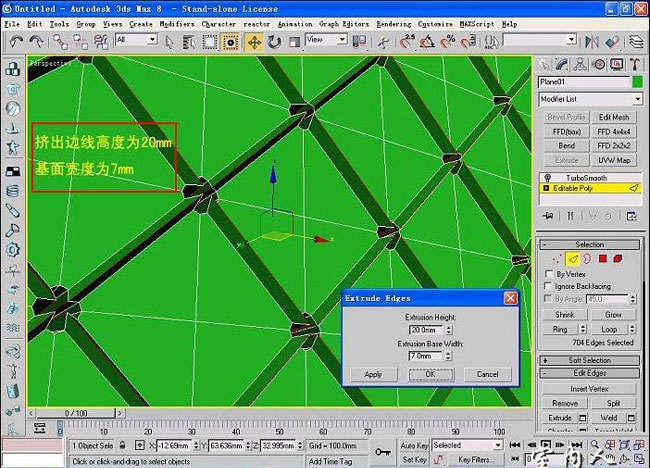Image resolution: width=650 pixels, height=468 pixels.
Task: Collapse the Edit Edges rollout
Action: pyautogui.click(x=589, y=373)
